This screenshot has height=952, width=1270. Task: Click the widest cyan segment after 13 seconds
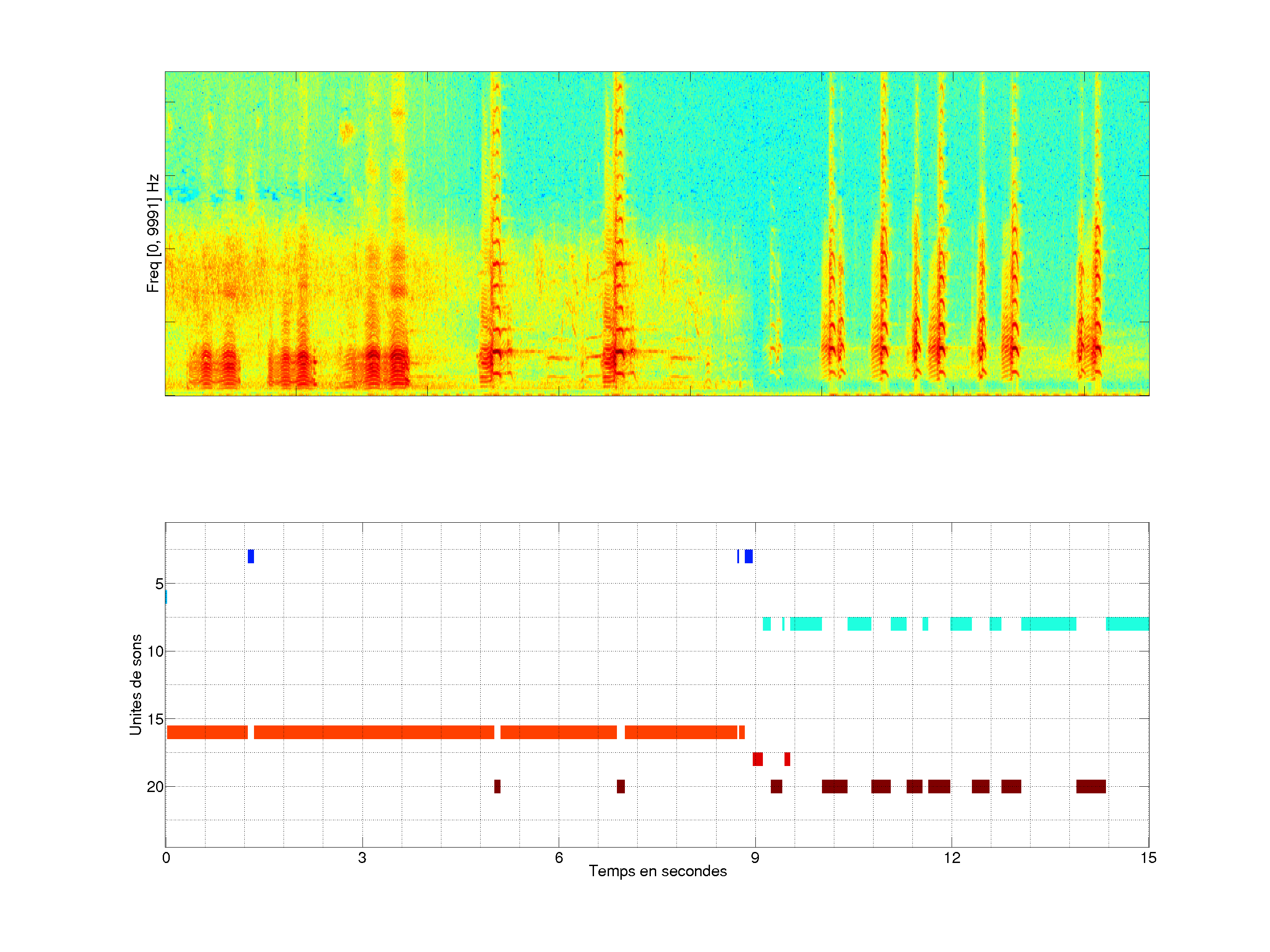tap(1048, 624)
